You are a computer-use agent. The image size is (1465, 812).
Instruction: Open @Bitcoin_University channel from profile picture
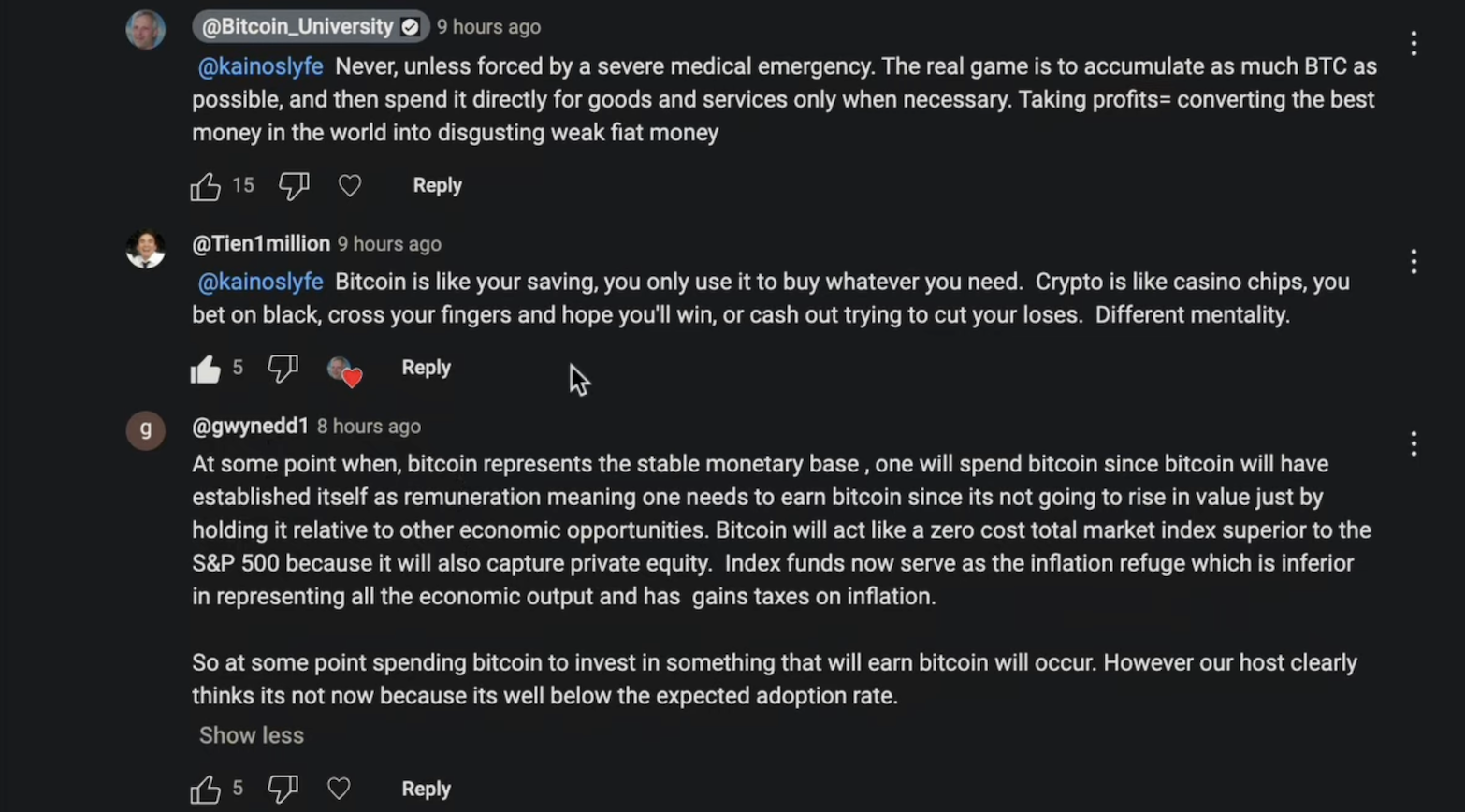click(x=146, y=29)
